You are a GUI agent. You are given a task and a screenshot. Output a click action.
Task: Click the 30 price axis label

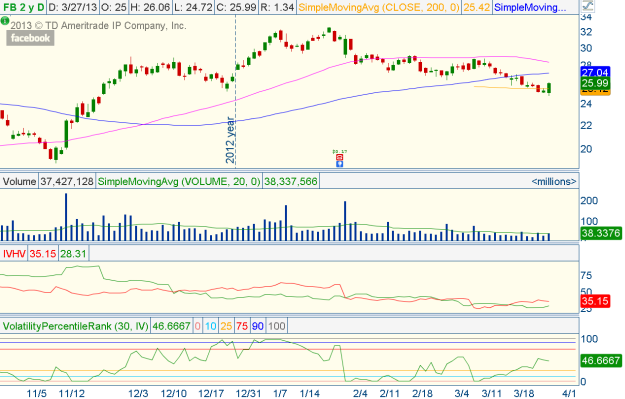(x=586, y=48)
